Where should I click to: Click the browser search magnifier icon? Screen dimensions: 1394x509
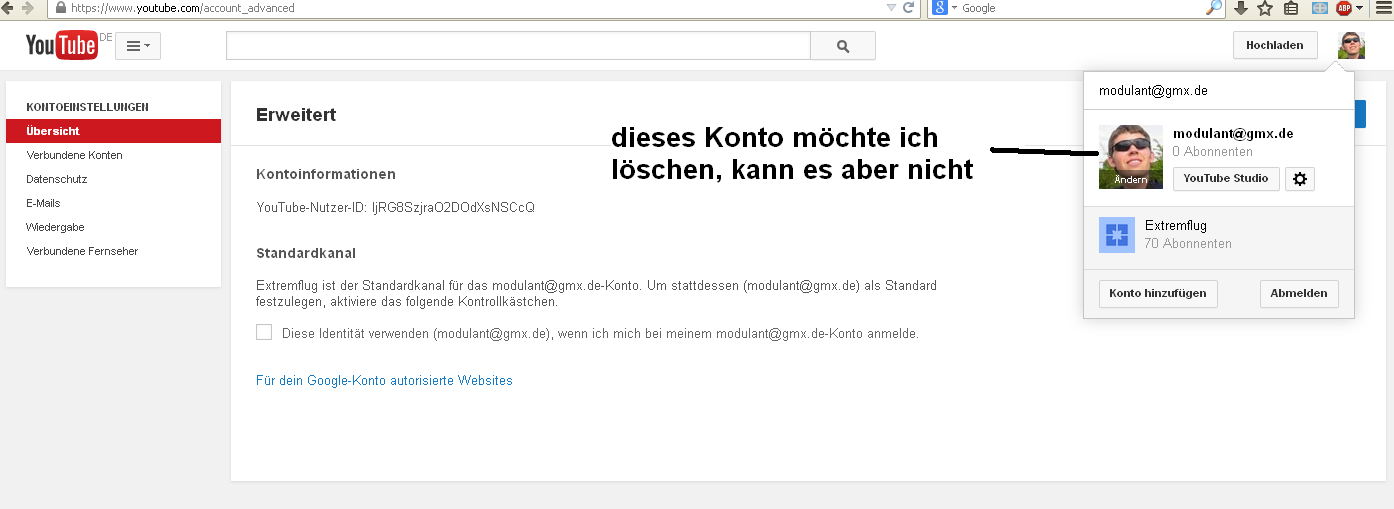(1214, 8)
